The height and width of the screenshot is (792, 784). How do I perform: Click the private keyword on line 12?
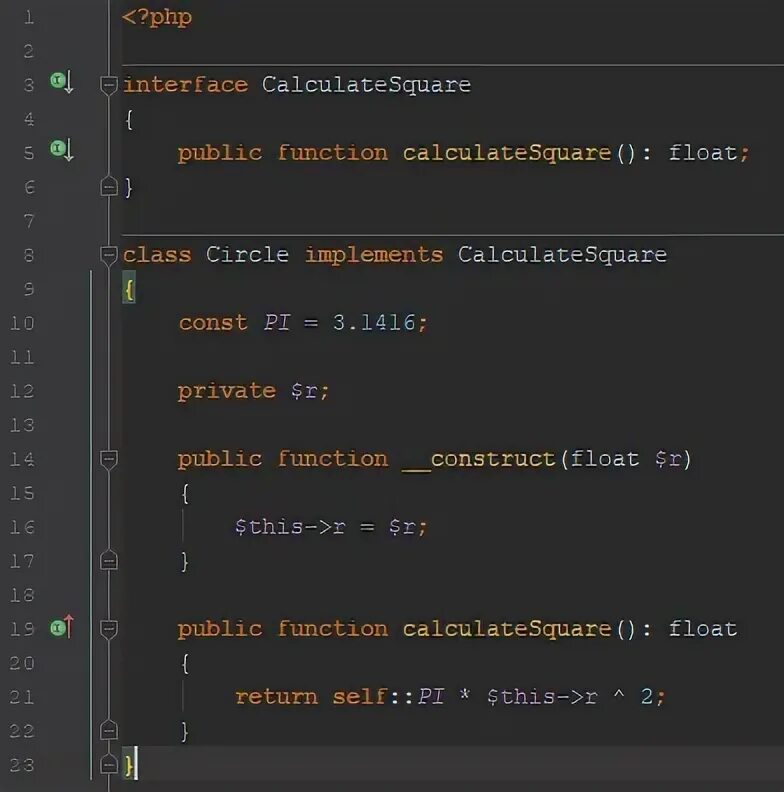tap(227, 391)
